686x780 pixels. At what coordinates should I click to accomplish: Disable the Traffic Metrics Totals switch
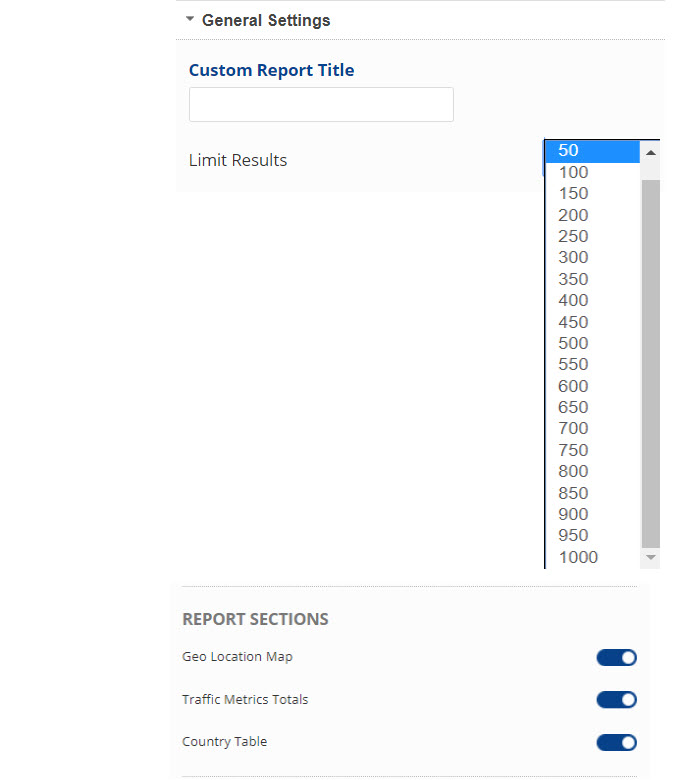click(616, 700)
